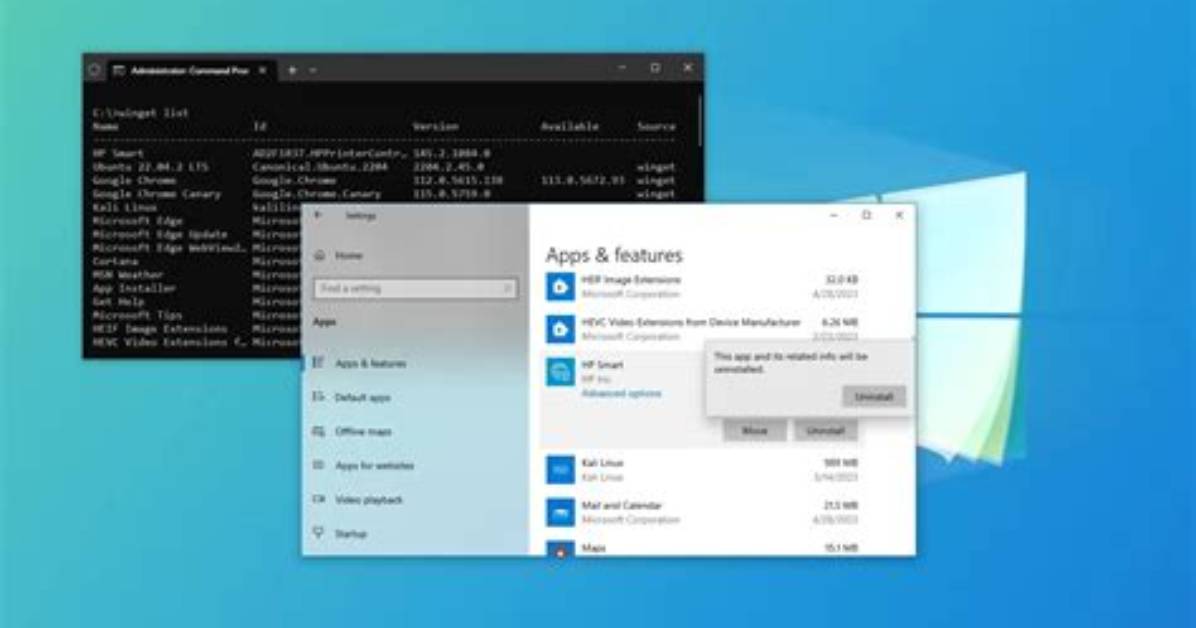Click the HEIF Image Extensions app icon

560,286
